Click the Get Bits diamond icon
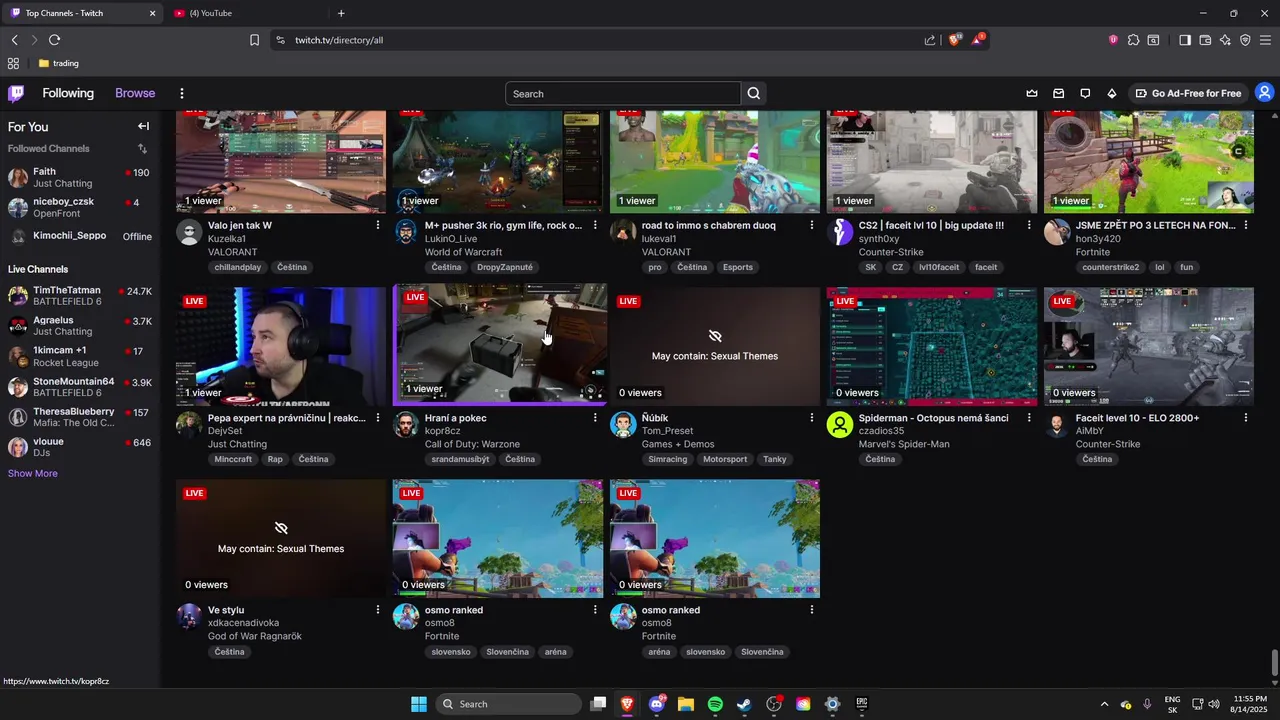The width and height of the screenshot is (1280, 720). tap(1112, 93)
